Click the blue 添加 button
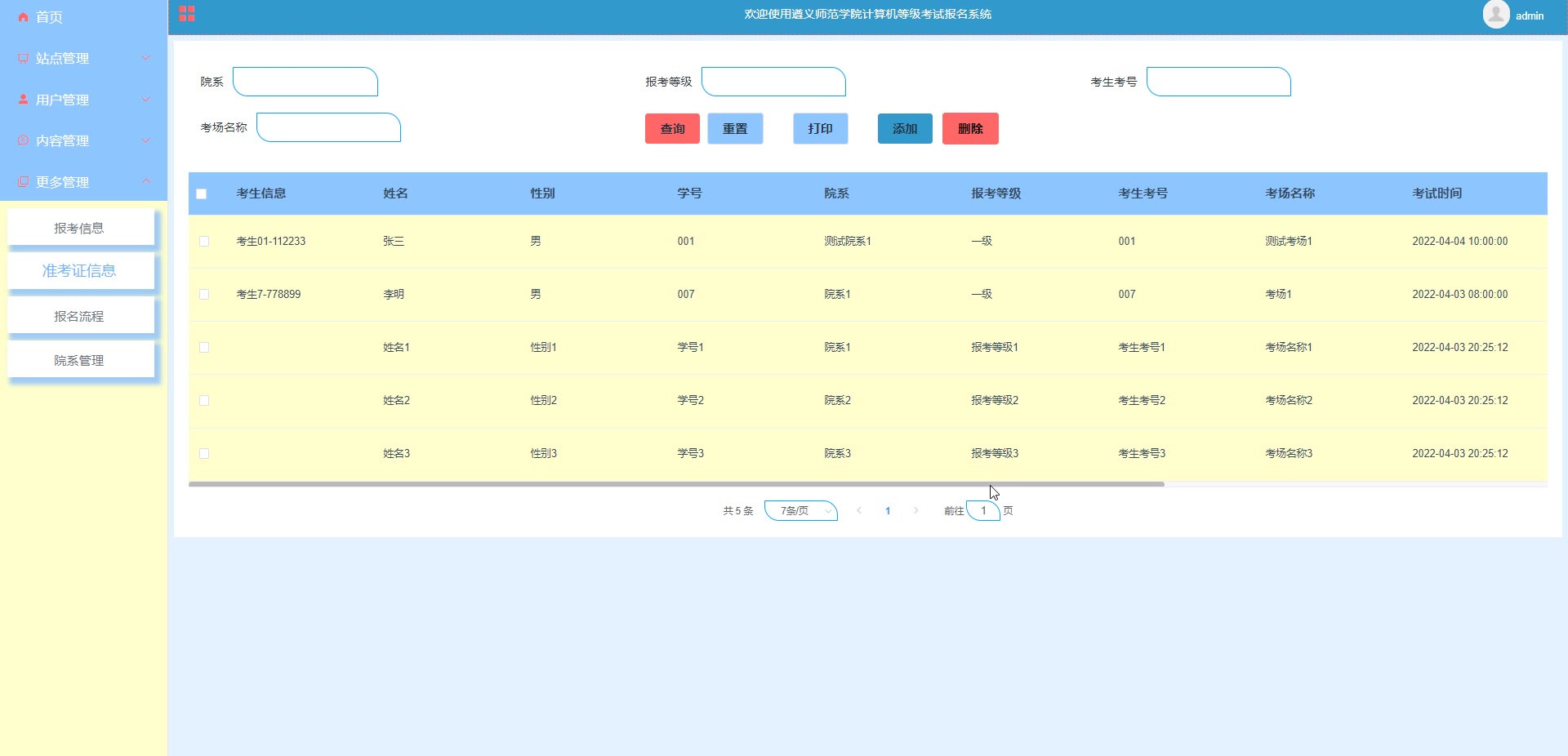 pyautogui.click(x=904, y=128)
